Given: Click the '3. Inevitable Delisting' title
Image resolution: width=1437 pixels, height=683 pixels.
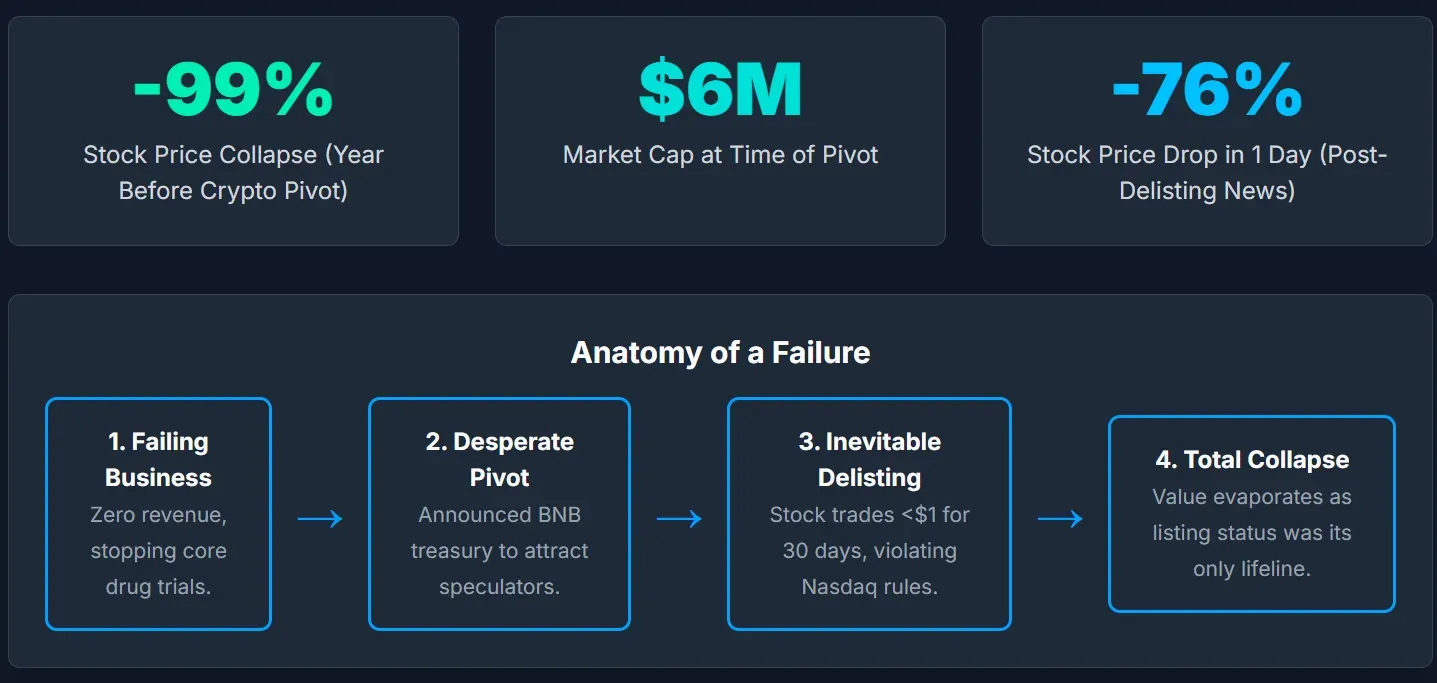Looking at the screenshot, I should click(x=869, y=460).
